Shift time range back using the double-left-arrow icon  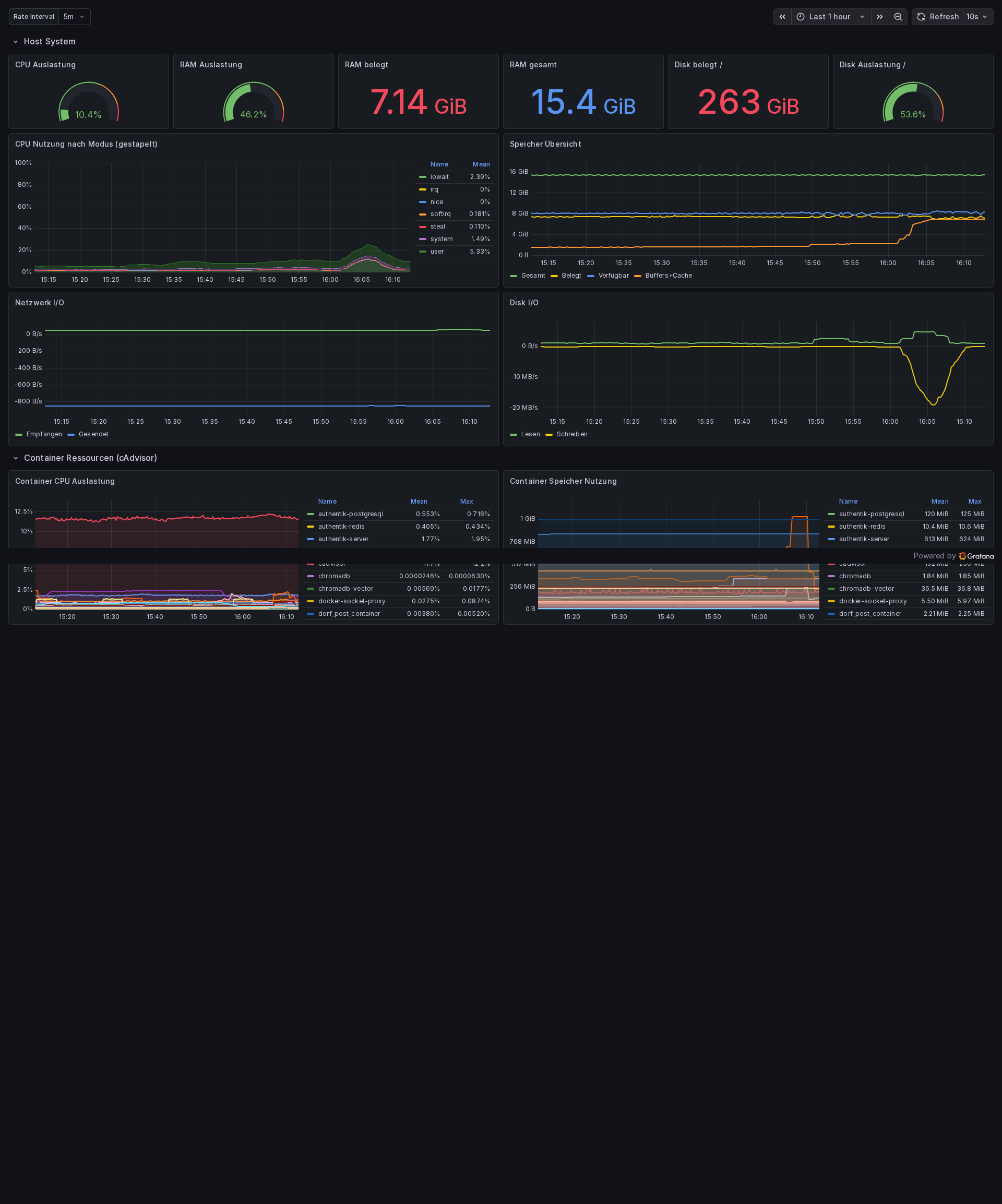[x=782, y=17]
